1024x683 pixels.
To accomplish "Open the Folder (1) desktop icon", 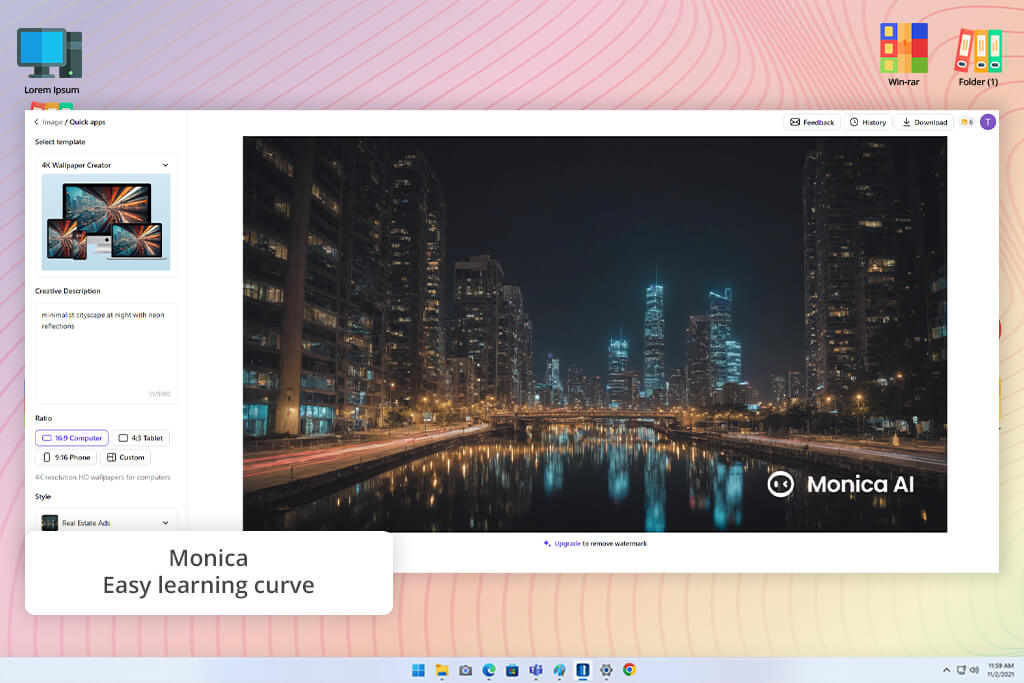I will point(978,57).
